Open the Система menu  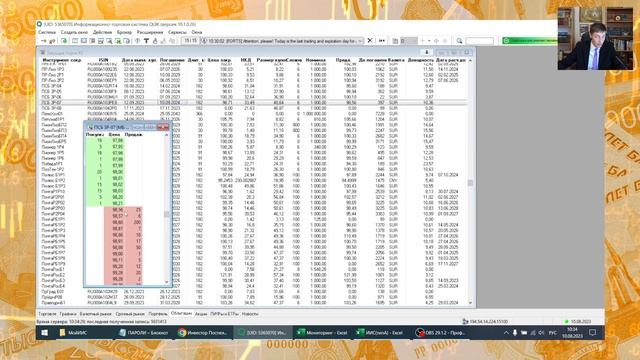47,32
